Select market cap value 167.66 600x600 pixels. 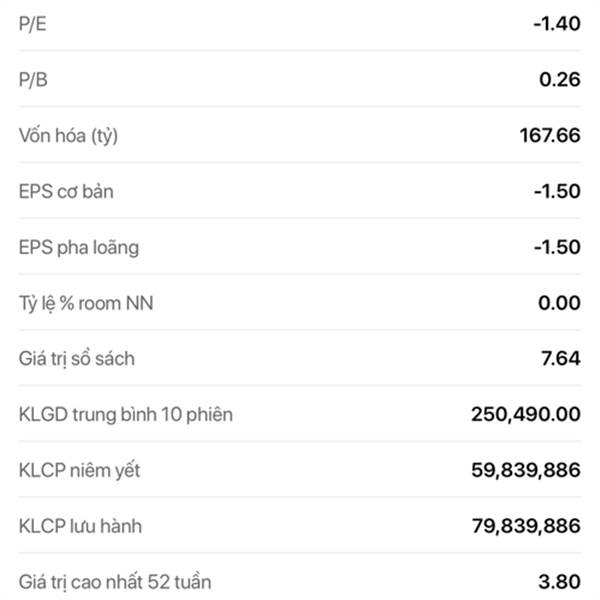click(x=549, y=135)
